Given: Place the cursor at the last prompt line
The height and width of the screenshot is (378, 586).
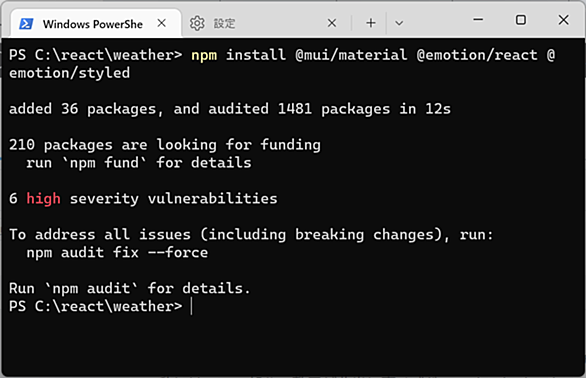Looking at the screenshot, I should tap(191, 306).
